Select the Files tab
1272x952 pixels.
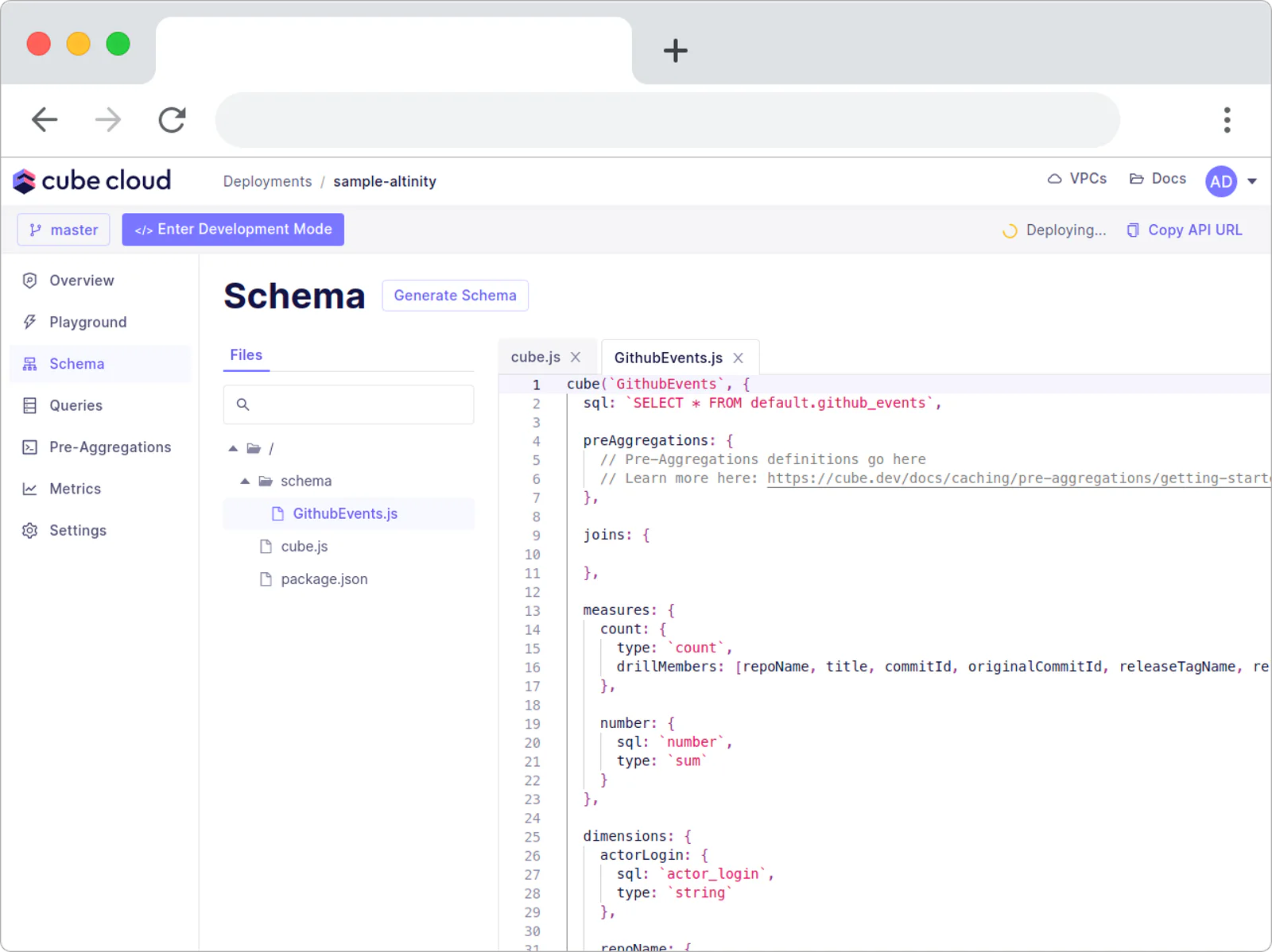246,355
